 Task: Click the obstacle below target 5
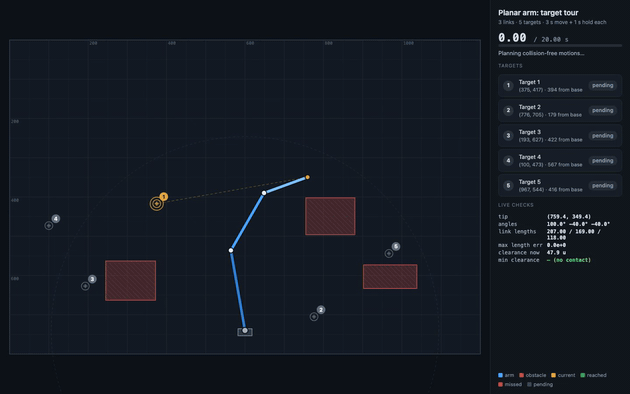[390, 276]
